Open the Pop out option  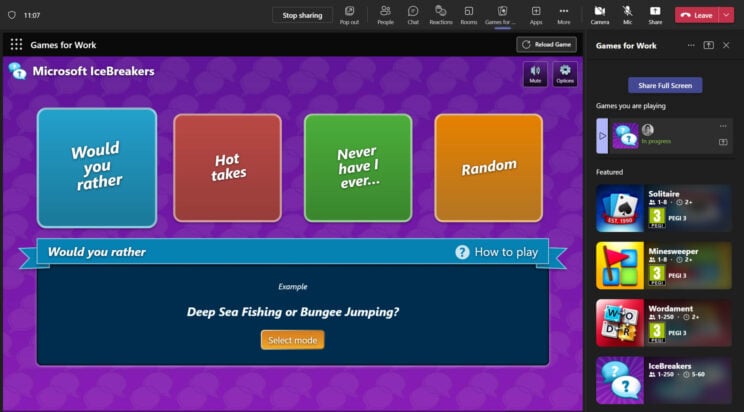349,15
